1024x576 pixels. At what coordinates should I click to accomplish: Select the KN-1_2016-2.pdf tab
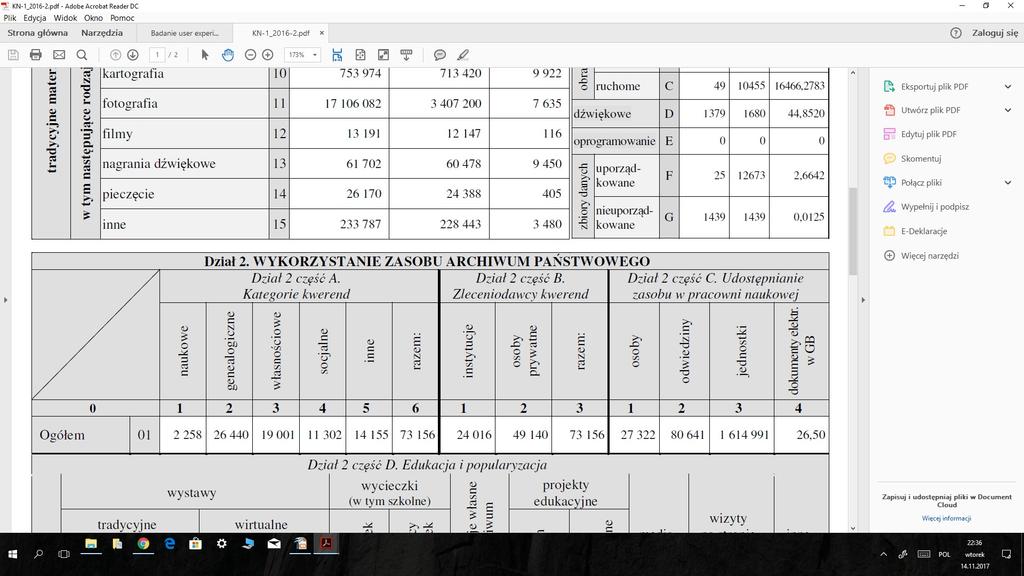281,33
